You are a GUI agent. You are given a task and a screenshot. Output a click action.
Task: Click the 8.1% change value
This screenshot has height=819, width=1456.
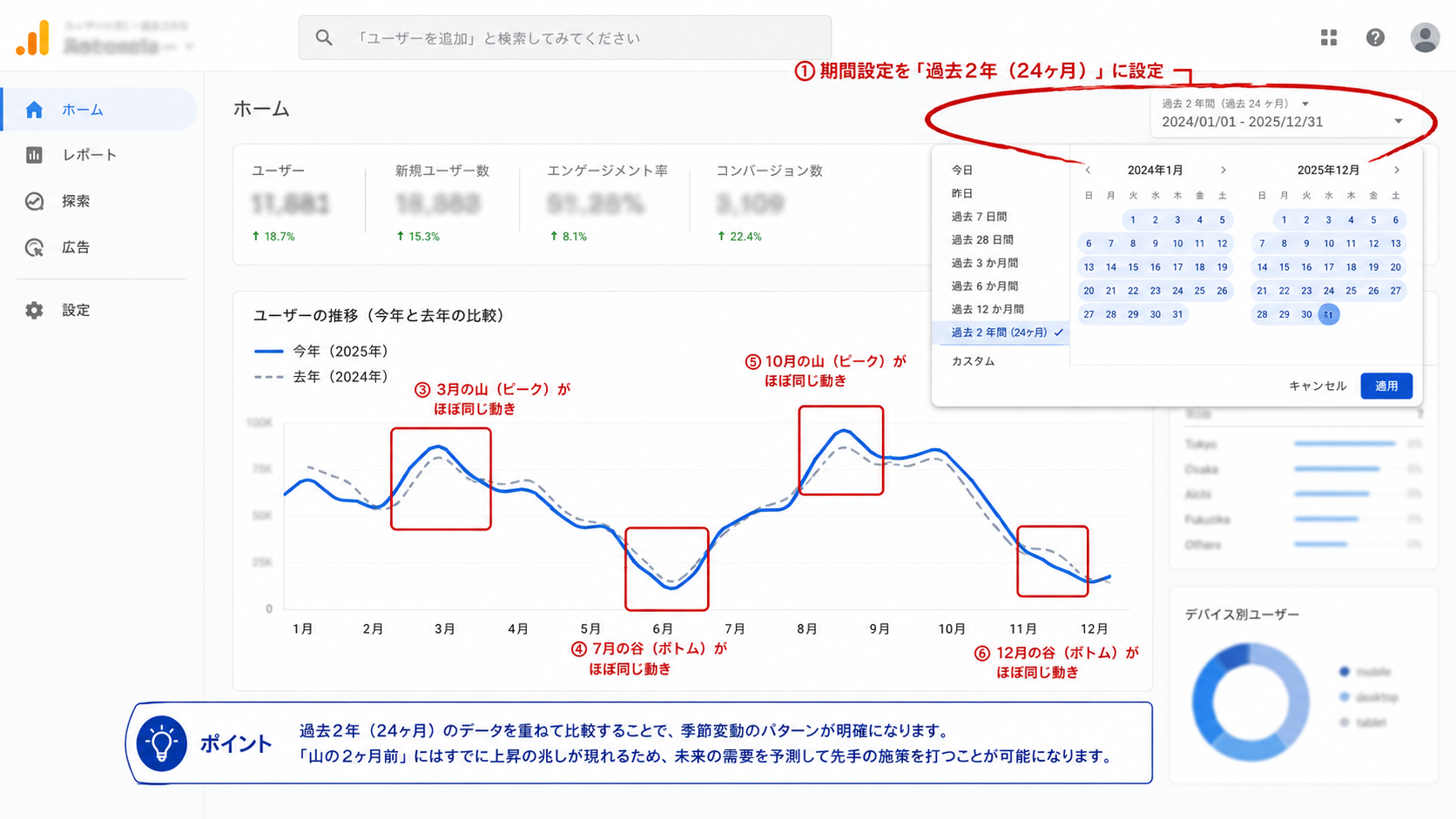click(x=575, y=237)
